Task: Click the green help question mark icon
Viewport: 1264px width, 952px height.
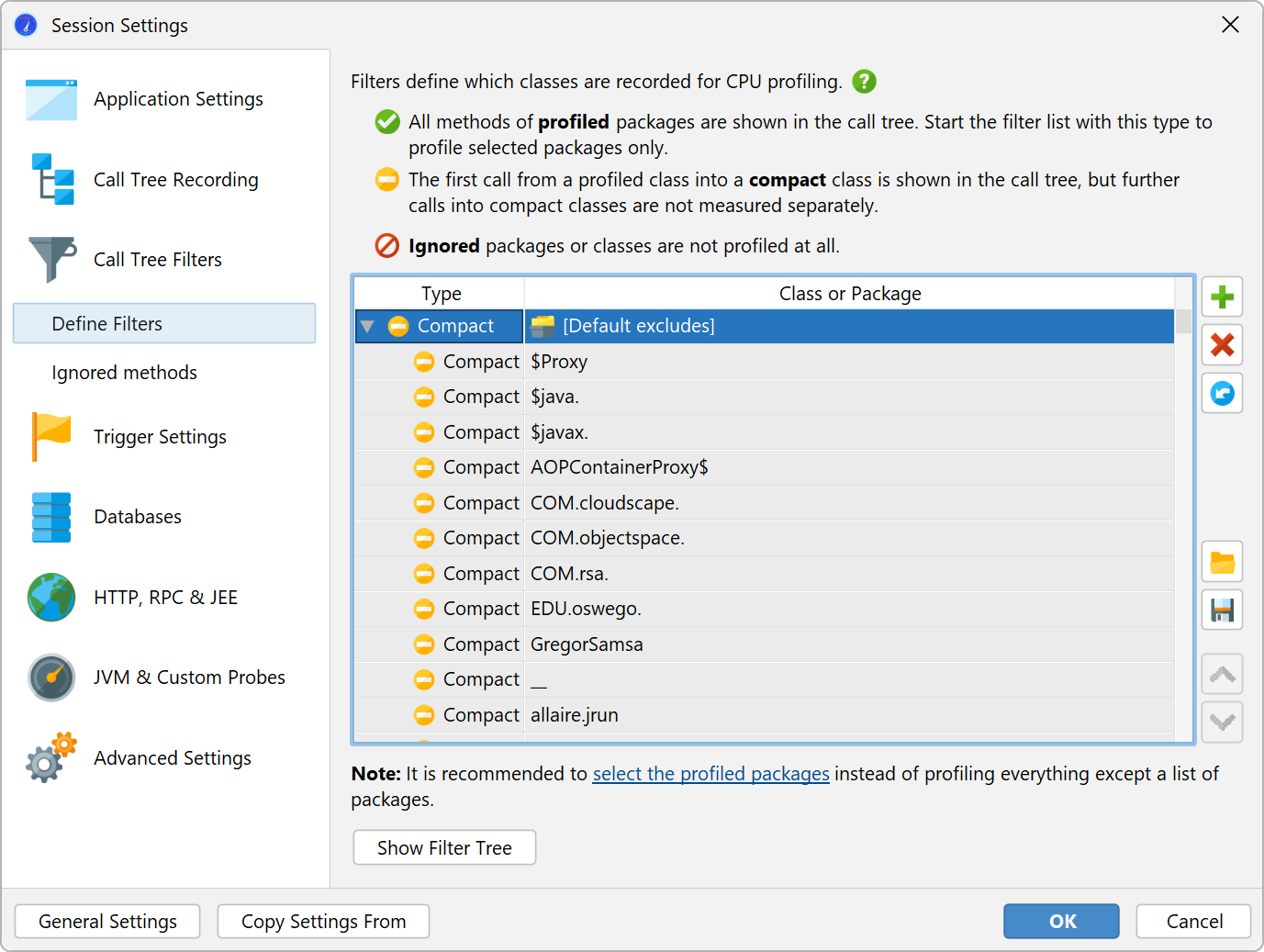Action: (x=864, y=82)
